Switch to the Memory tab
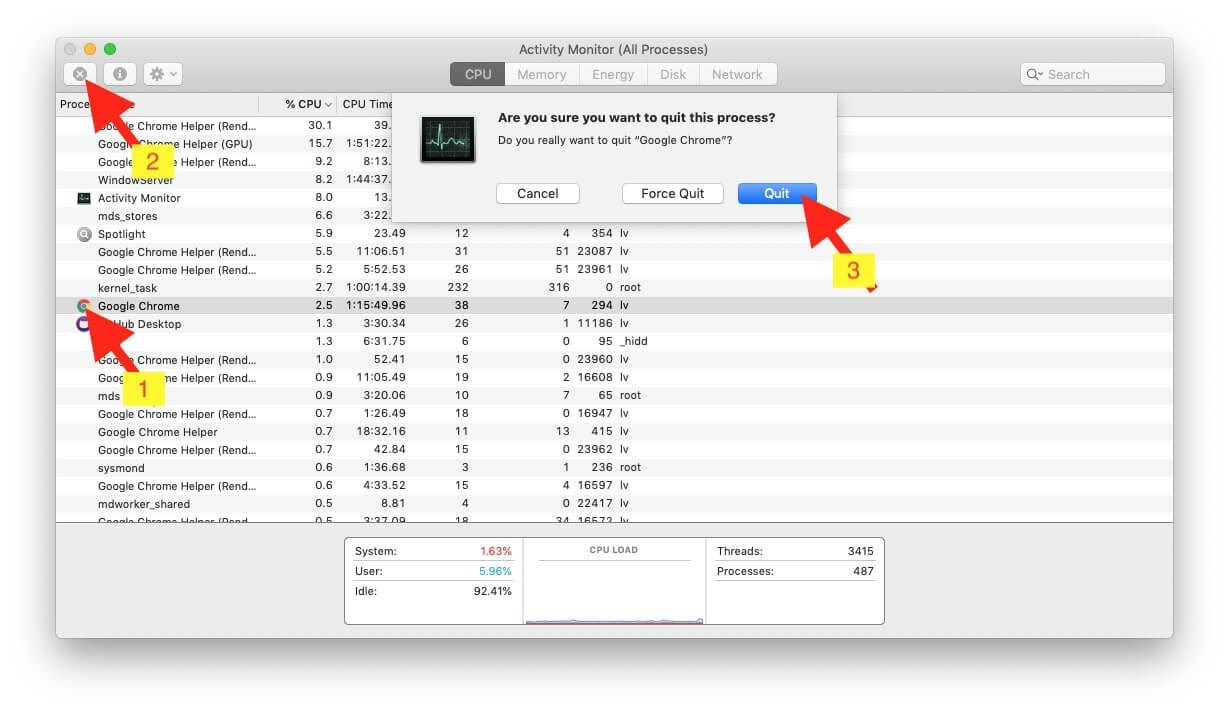1229x712 pixels. coord(541,74)
